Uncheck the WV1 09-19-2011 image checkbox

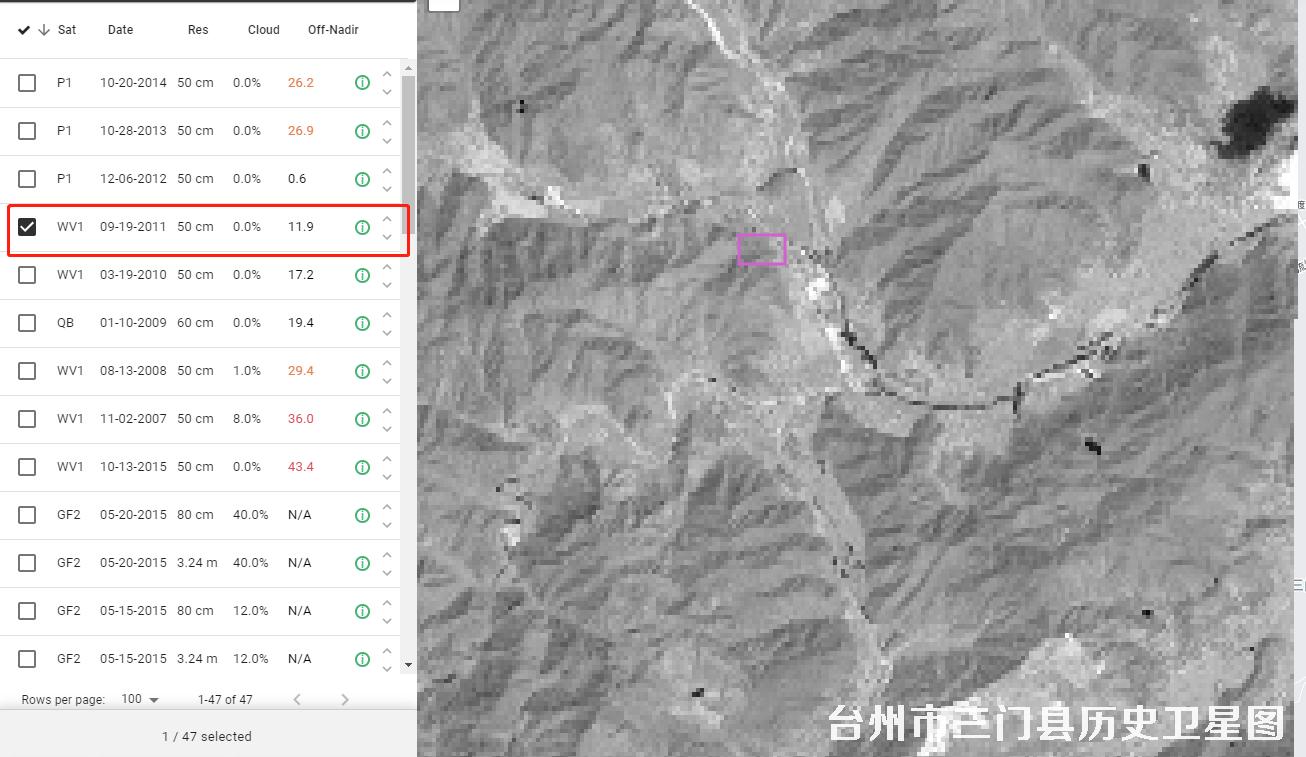tap(27, 227)
